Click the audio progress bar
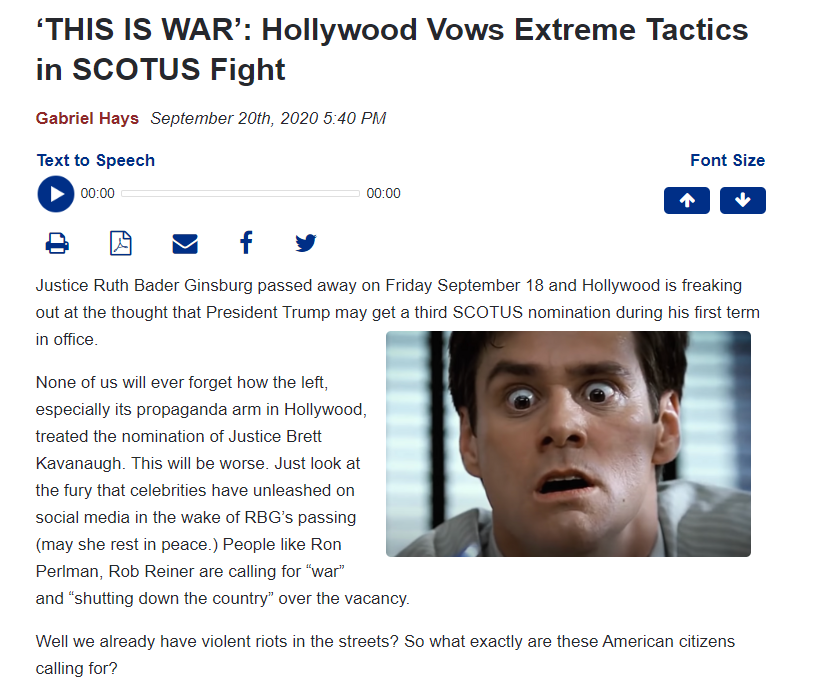Viewport: 820px width, 691px height. [241, 194]
